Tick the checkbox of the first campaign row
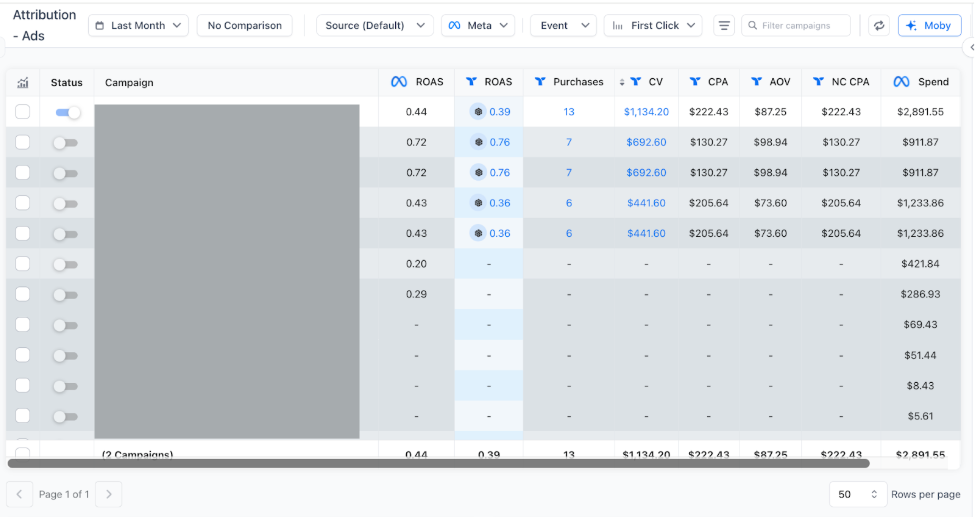 click(23, 112)
